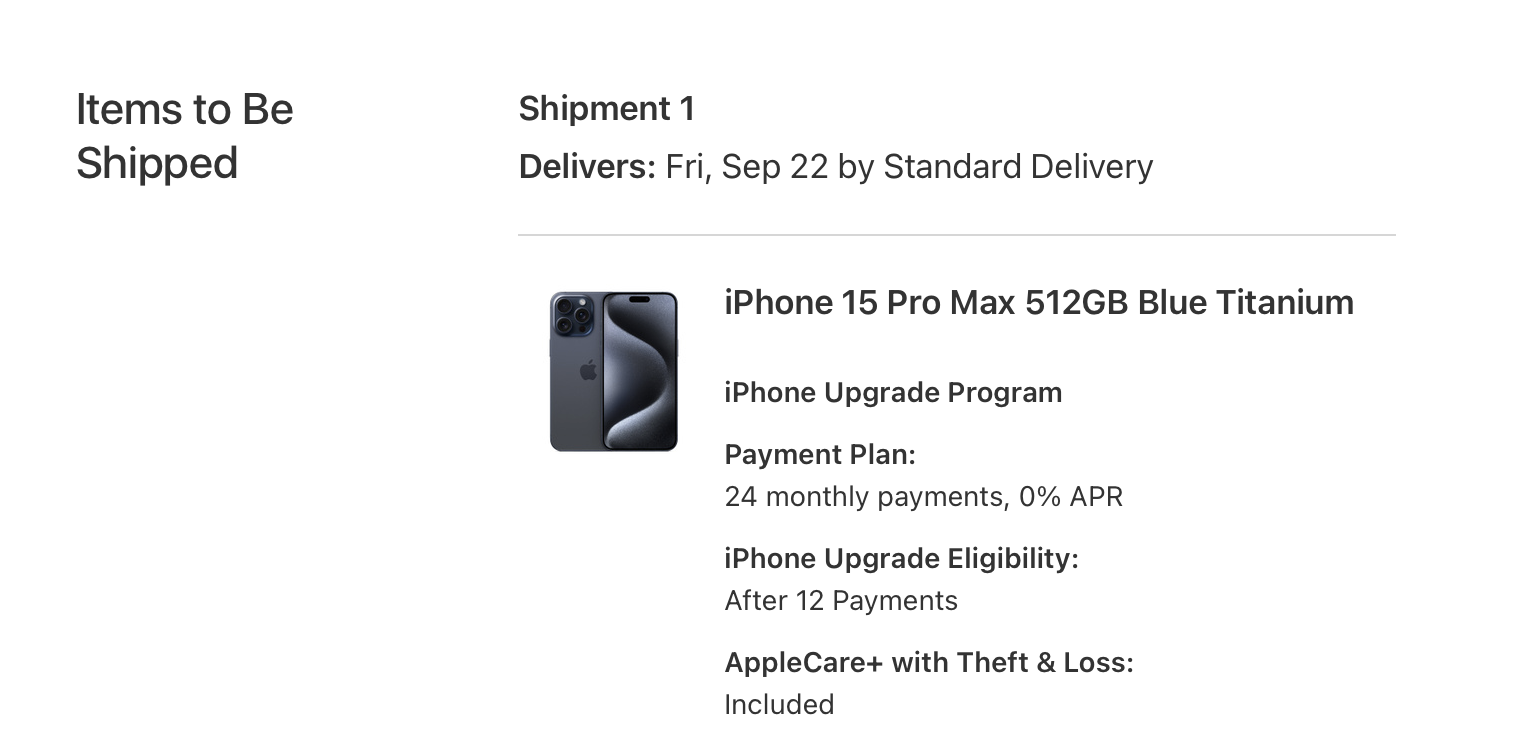Click the word Shipped in left heading

point(157,163)
